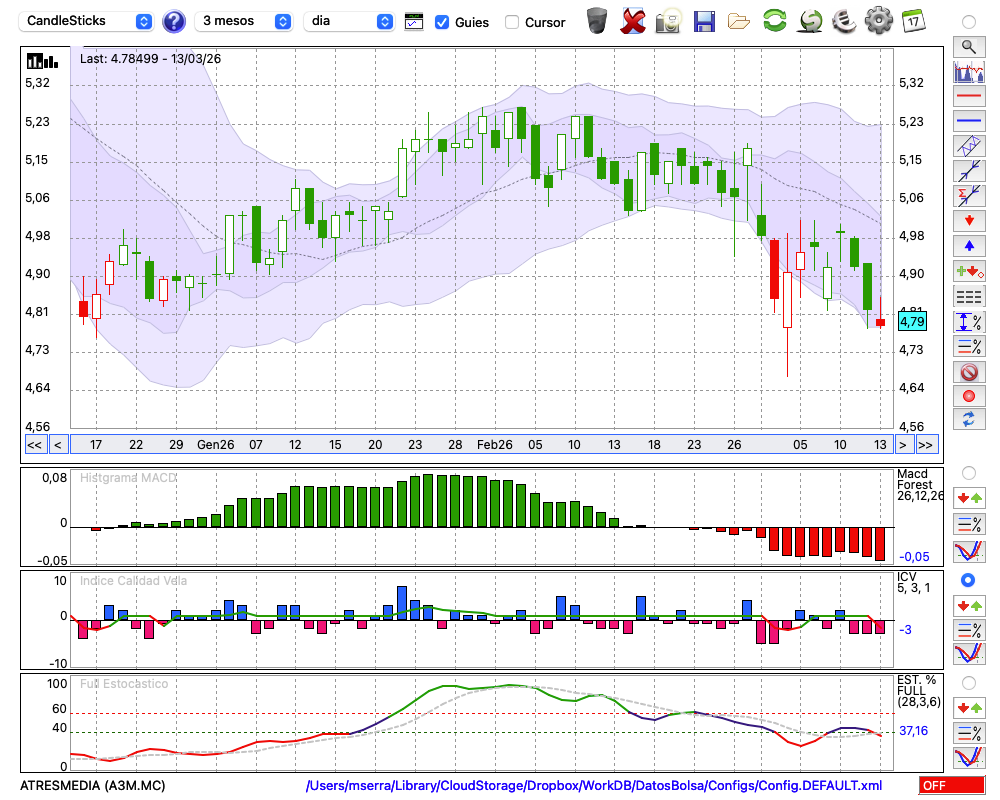Select the MACD panel radio button
This screenshot has width=1000, height=800.
click(x=969, y=473)
